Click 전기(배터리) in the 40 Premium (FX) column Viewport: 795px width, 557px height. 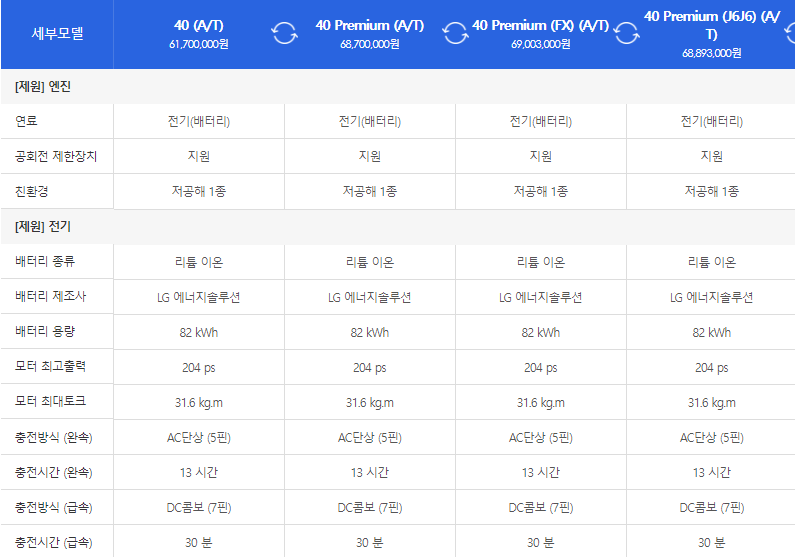click(x=540, y=121)
